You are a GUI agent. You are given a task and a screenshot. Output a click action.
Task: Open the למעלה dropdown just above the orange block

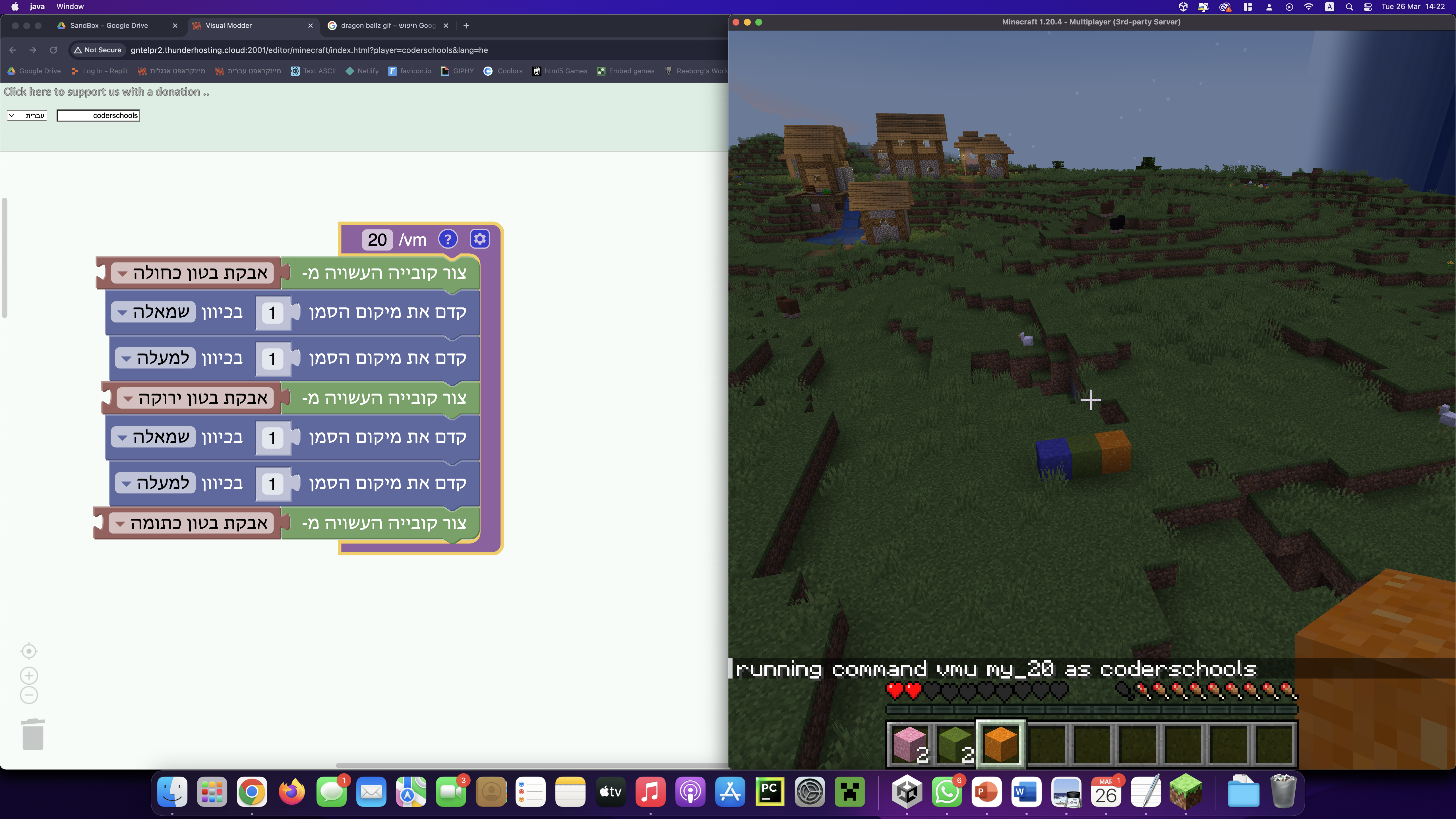(x=156, y=483)
